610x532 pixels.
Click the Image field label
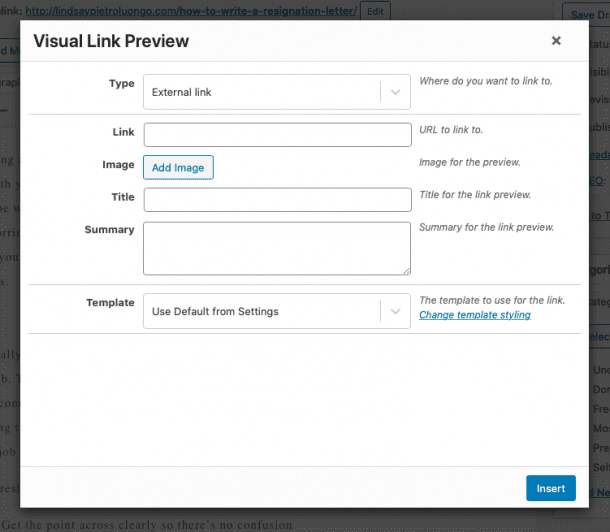click(x=118, y=165)
